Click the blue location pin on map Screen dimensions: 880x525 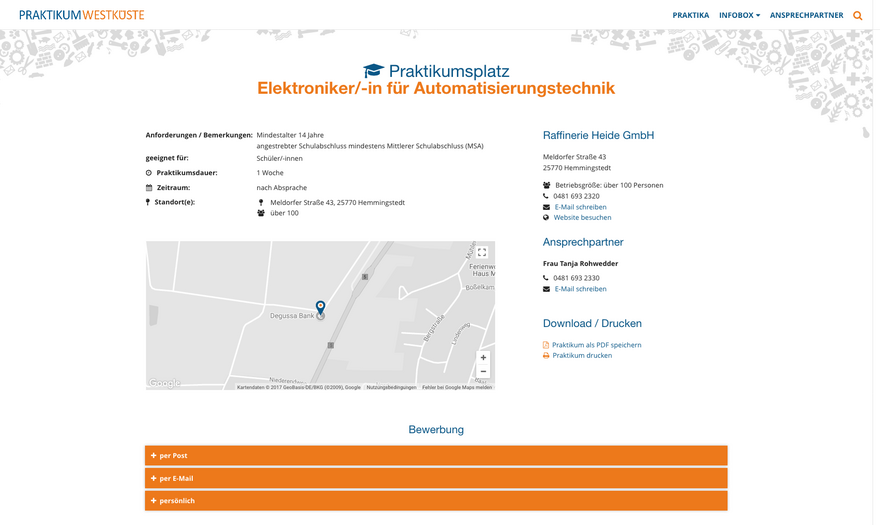click(320, 307)
